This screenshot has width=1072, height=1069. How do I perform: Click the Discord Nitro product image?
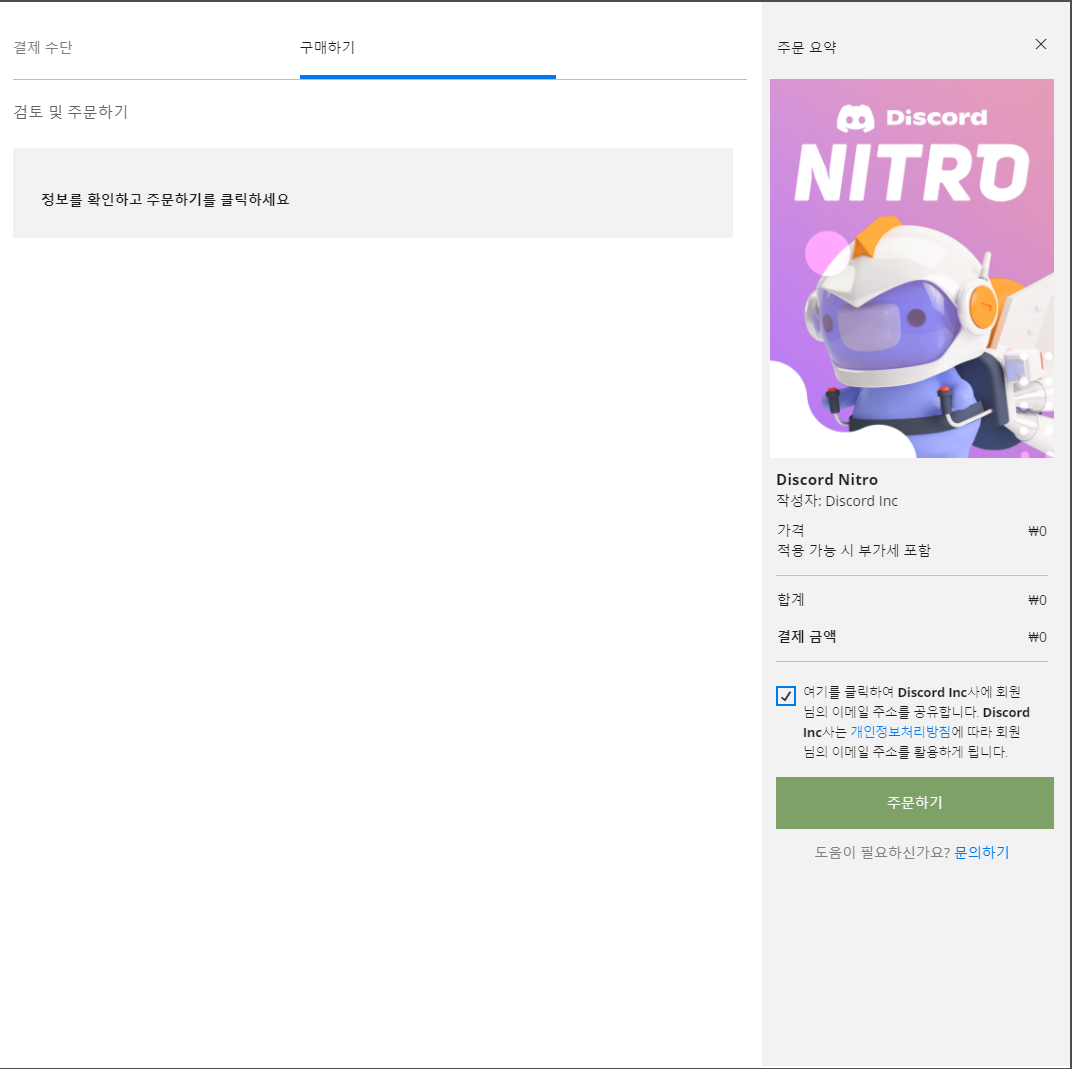(911, 268)
